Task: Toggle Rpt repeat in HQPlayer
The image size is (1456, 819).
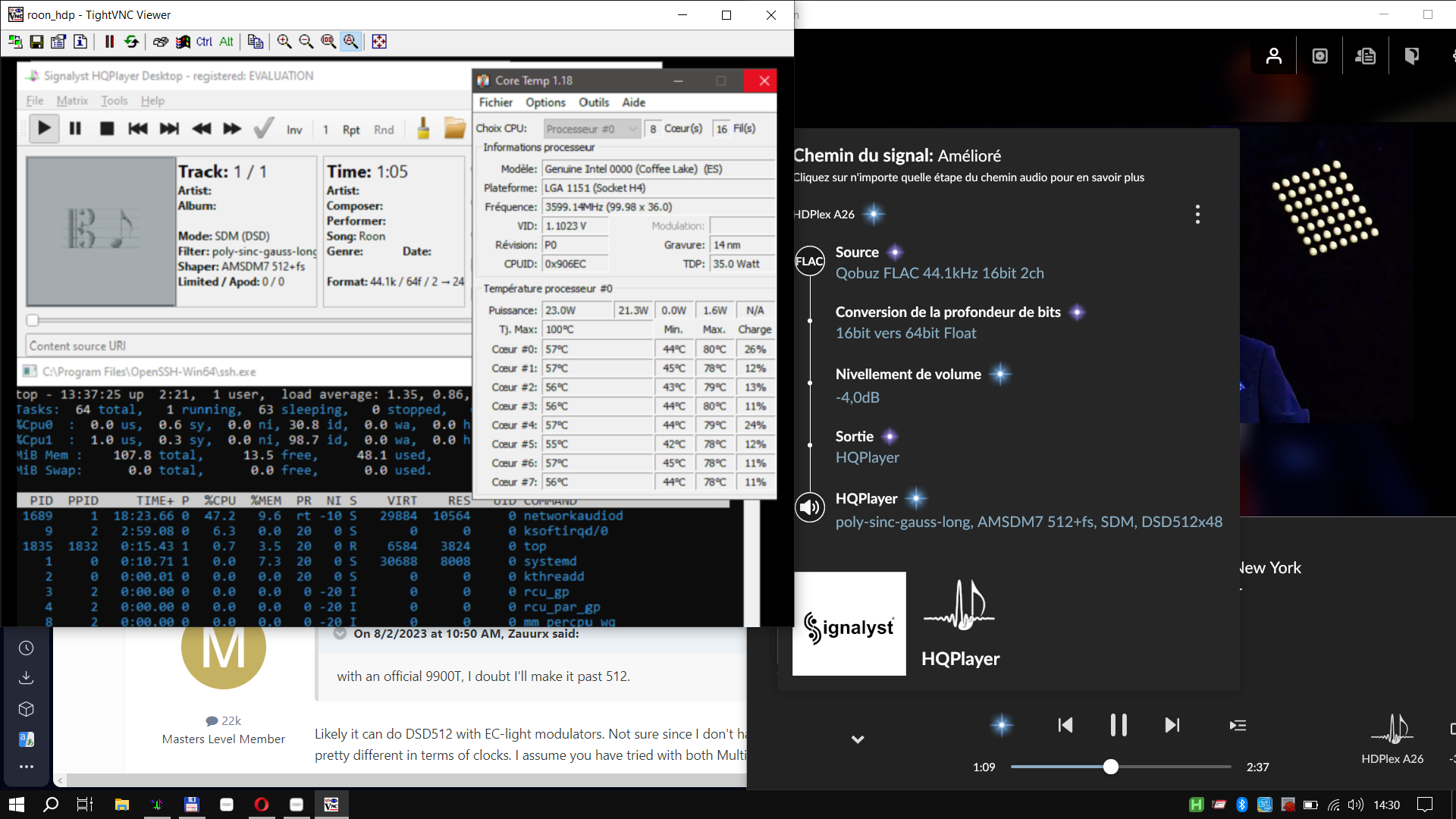Action: pyautogui.click(x=351, y=130)
